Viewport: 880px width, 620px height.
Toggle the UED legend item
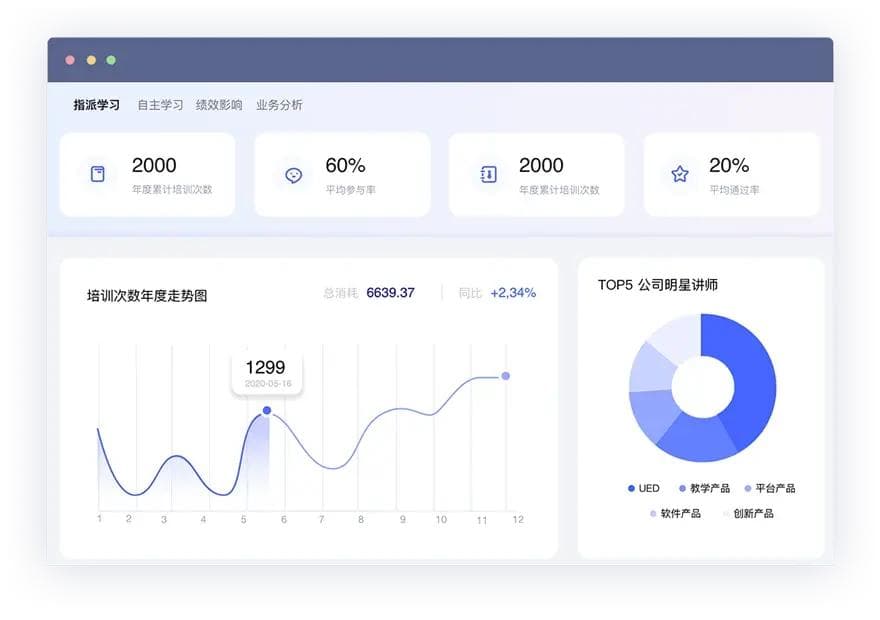pos(644,488)
